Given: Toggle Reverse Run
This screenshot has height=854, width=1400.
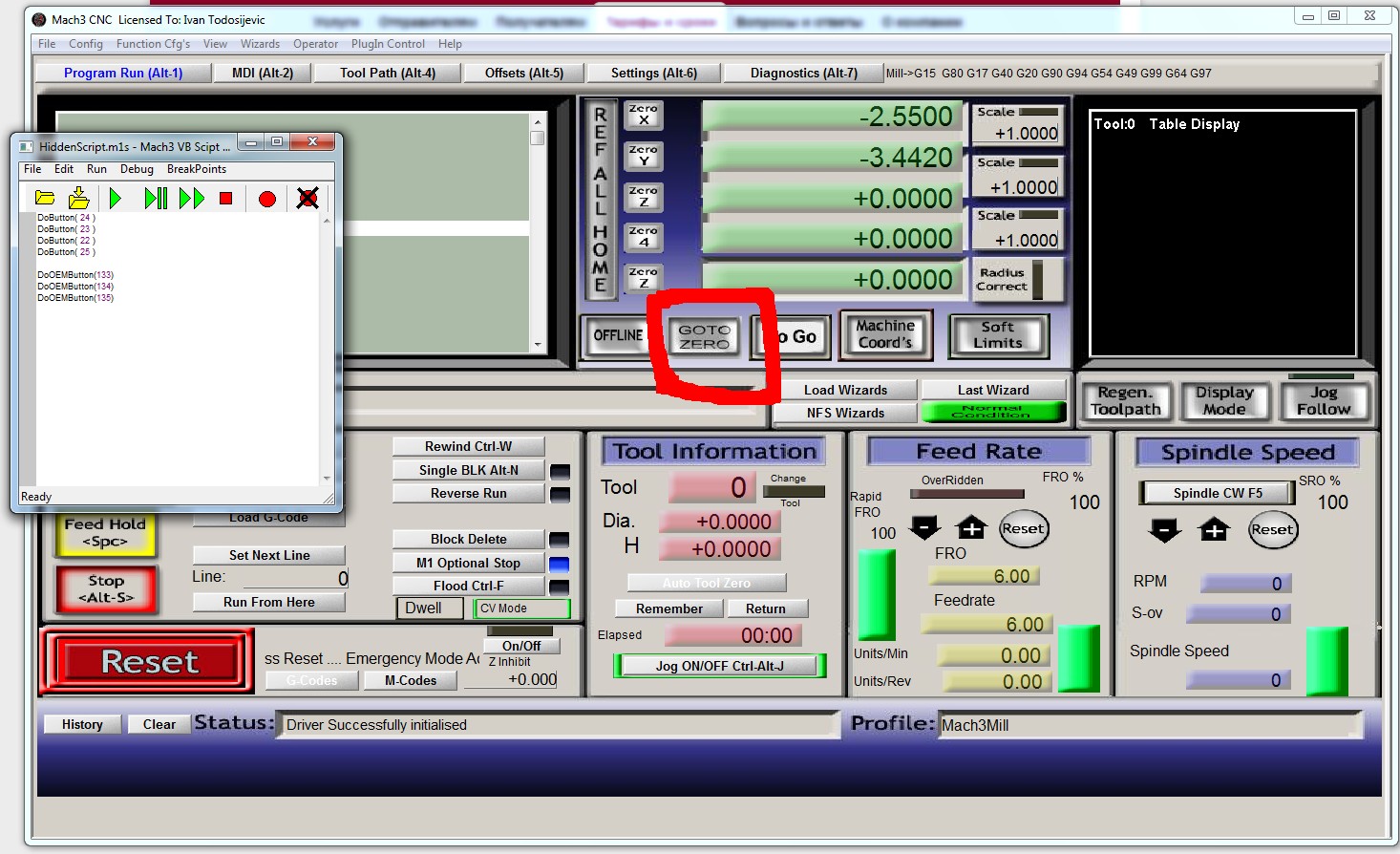Looking at the screenshot, I should click(x=469, y=493).
